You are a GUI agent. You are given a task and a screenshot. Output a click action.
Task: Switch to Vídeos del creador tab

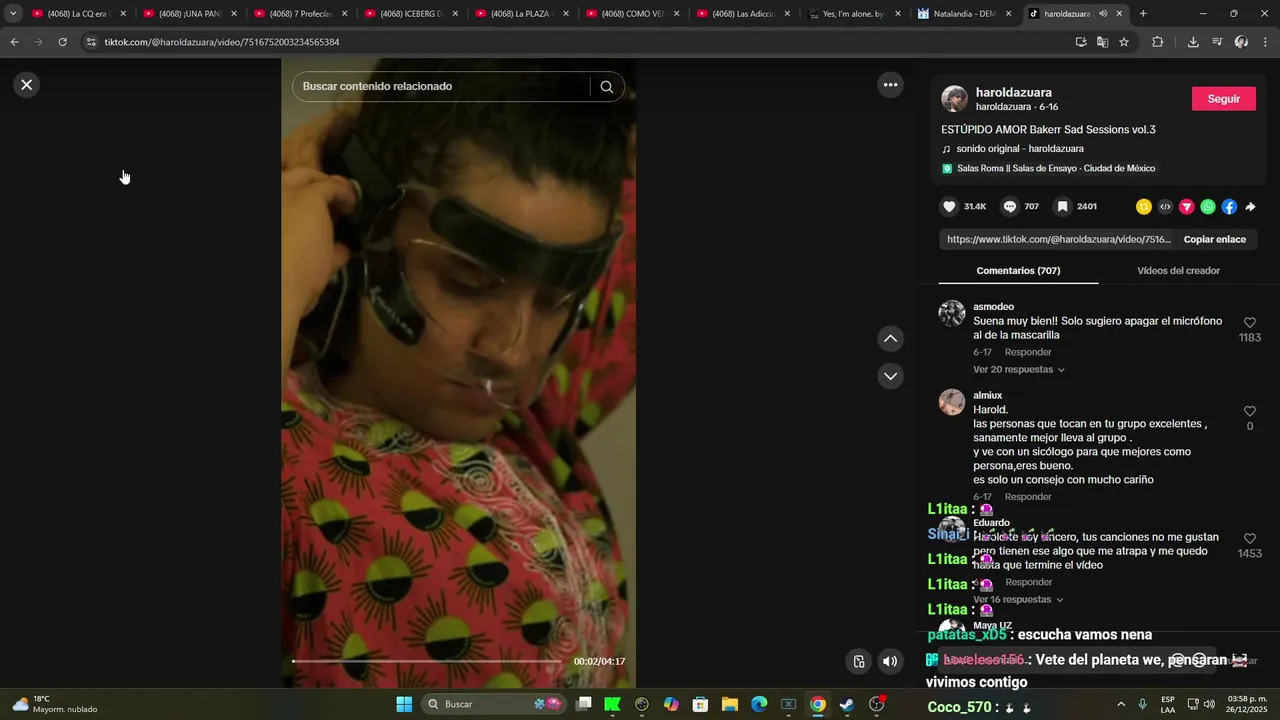click(x=1178, y=271)
